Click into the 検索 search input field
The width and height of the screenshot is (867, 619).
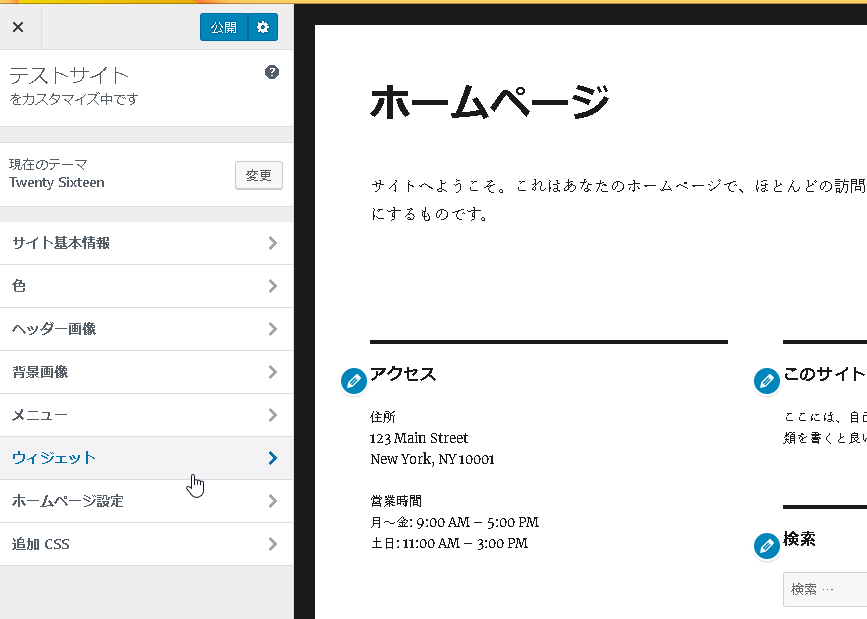tap(826, 589)
